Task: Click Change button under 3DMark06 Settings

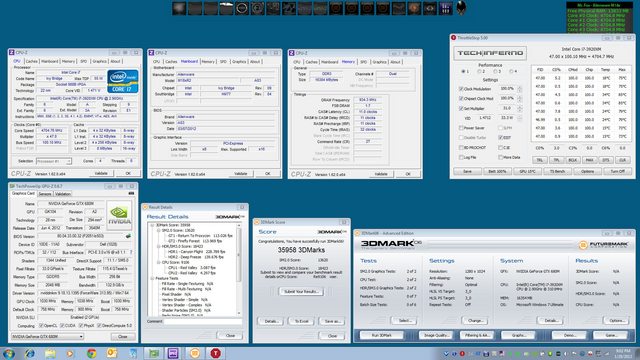Action: click(x=475, y=321)
